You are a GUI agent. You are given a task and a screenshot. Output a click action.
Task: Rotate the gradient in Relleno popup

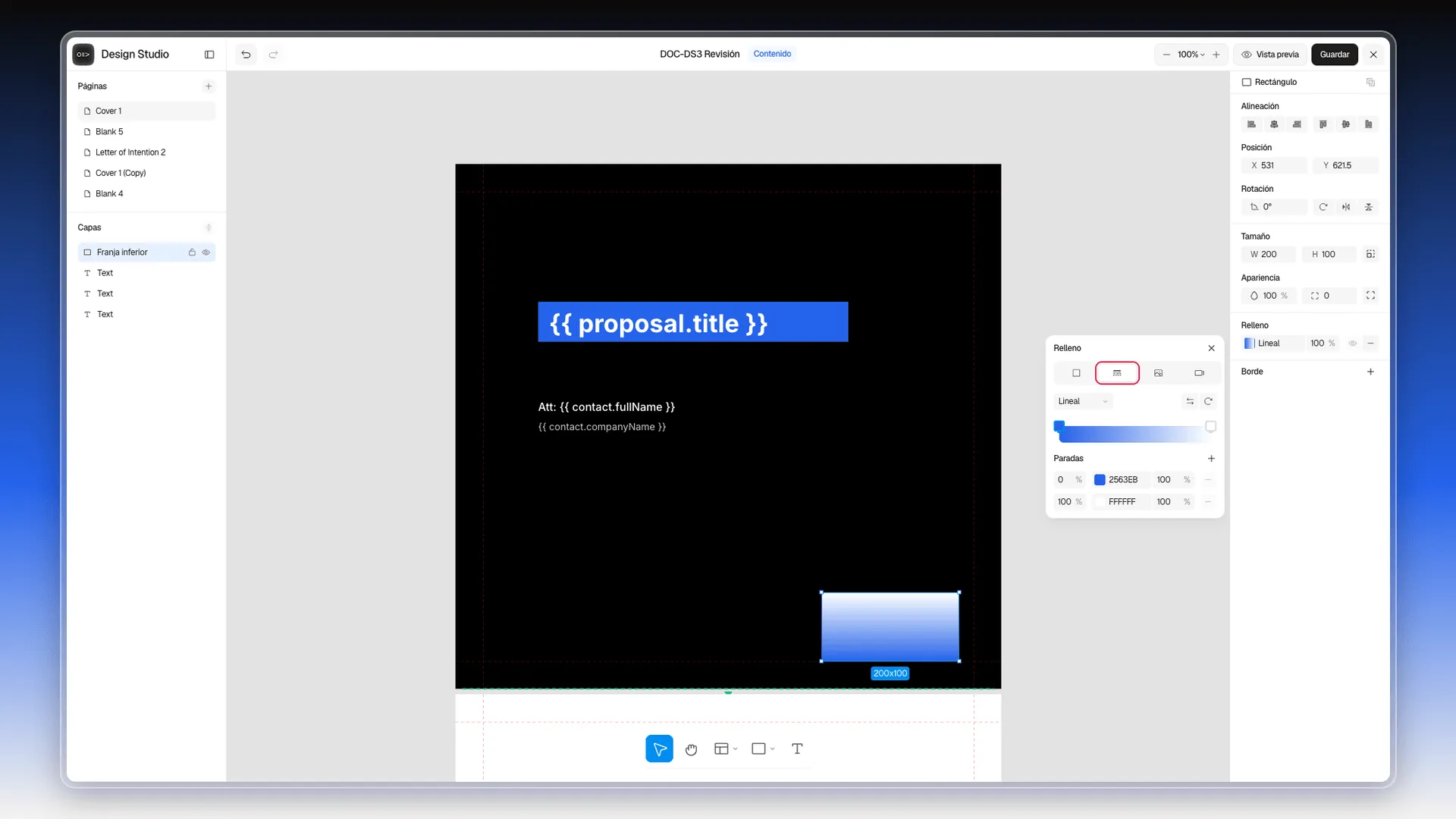tap(1209, 402)
